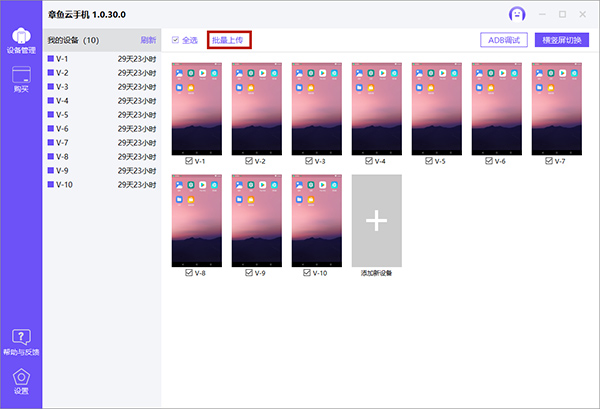Open the V-9 phone screen thumbnail
The width and height of the screenshot is (600, 409).
pos(256,220)
